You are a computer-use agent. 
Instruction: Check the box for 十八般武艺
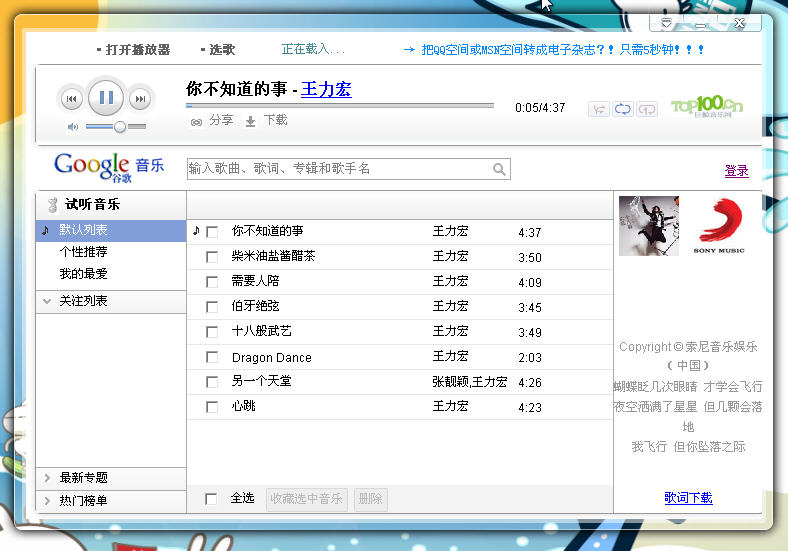(x=212, y=332)
